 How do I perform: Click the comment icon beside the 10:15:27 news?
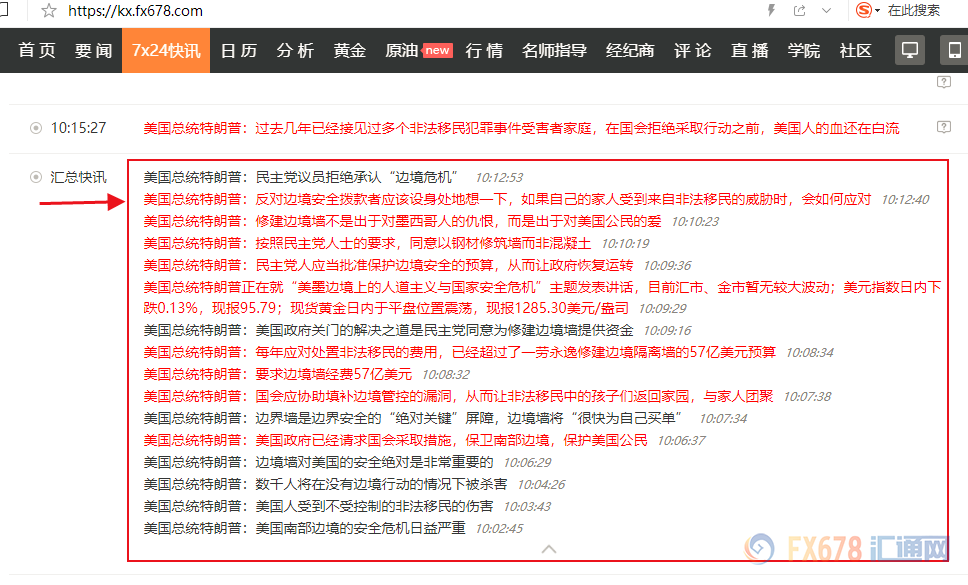coord(944,127)
